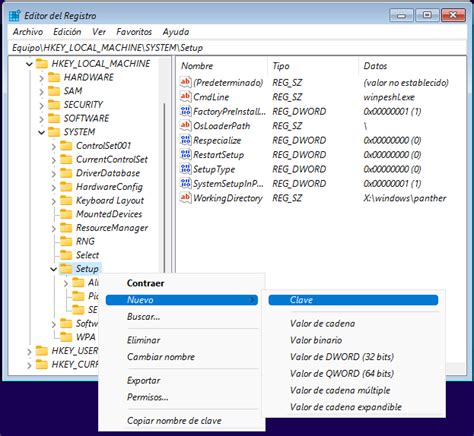
Task: Click the WPA folder icon
Action: (66, 337)
